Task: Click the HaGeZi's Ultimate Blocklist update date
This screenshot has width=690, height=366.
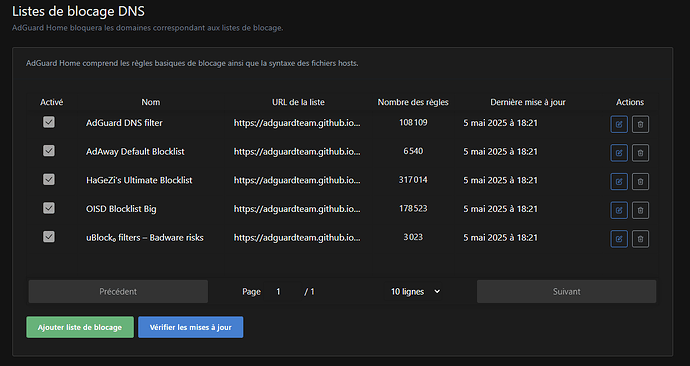Action: click(x=500, y=180)
